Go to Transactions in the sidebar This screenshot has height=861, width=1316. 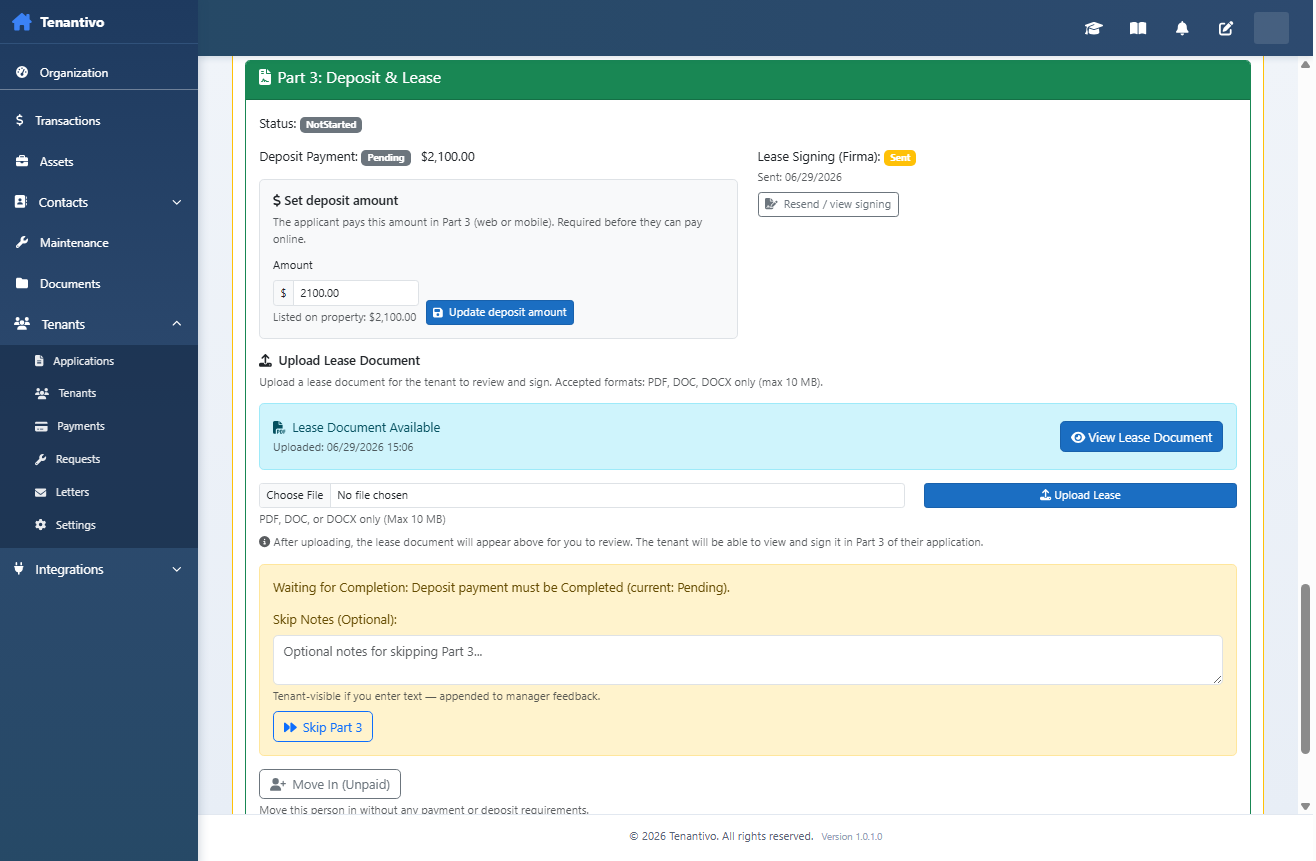[99, 120]
